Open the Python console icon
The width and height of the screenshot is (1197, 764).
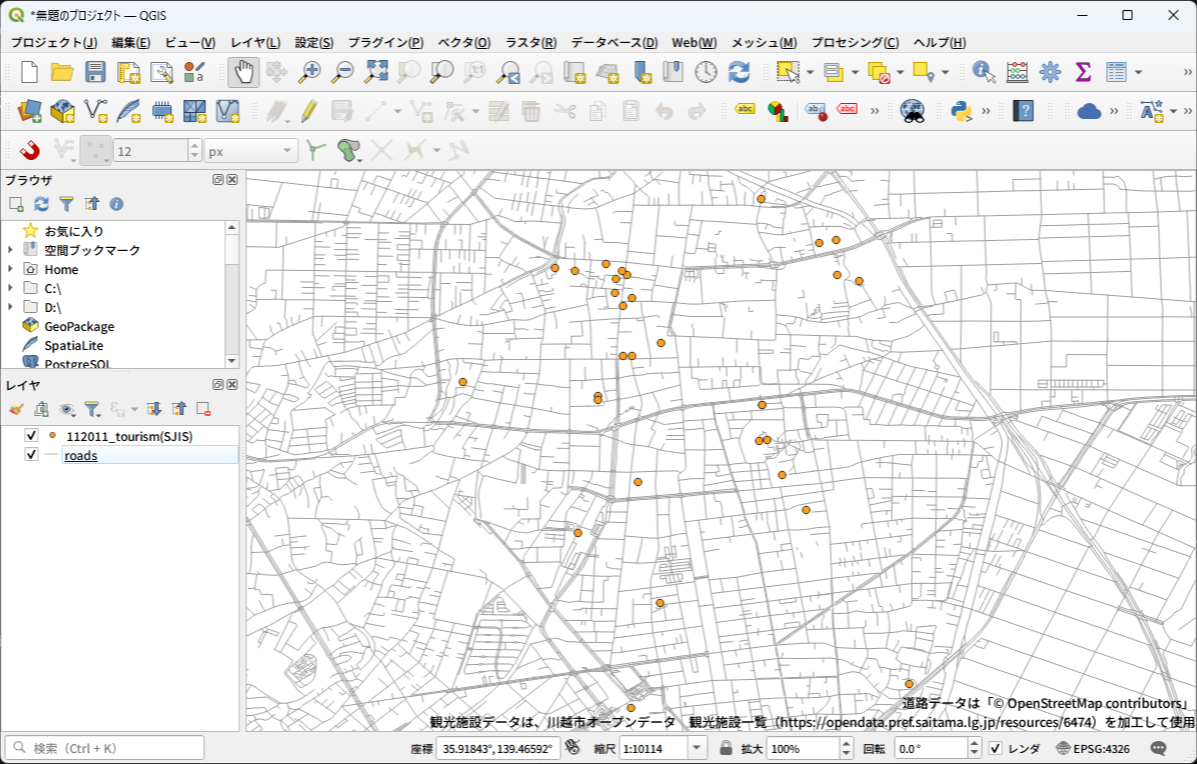[962, 111]
